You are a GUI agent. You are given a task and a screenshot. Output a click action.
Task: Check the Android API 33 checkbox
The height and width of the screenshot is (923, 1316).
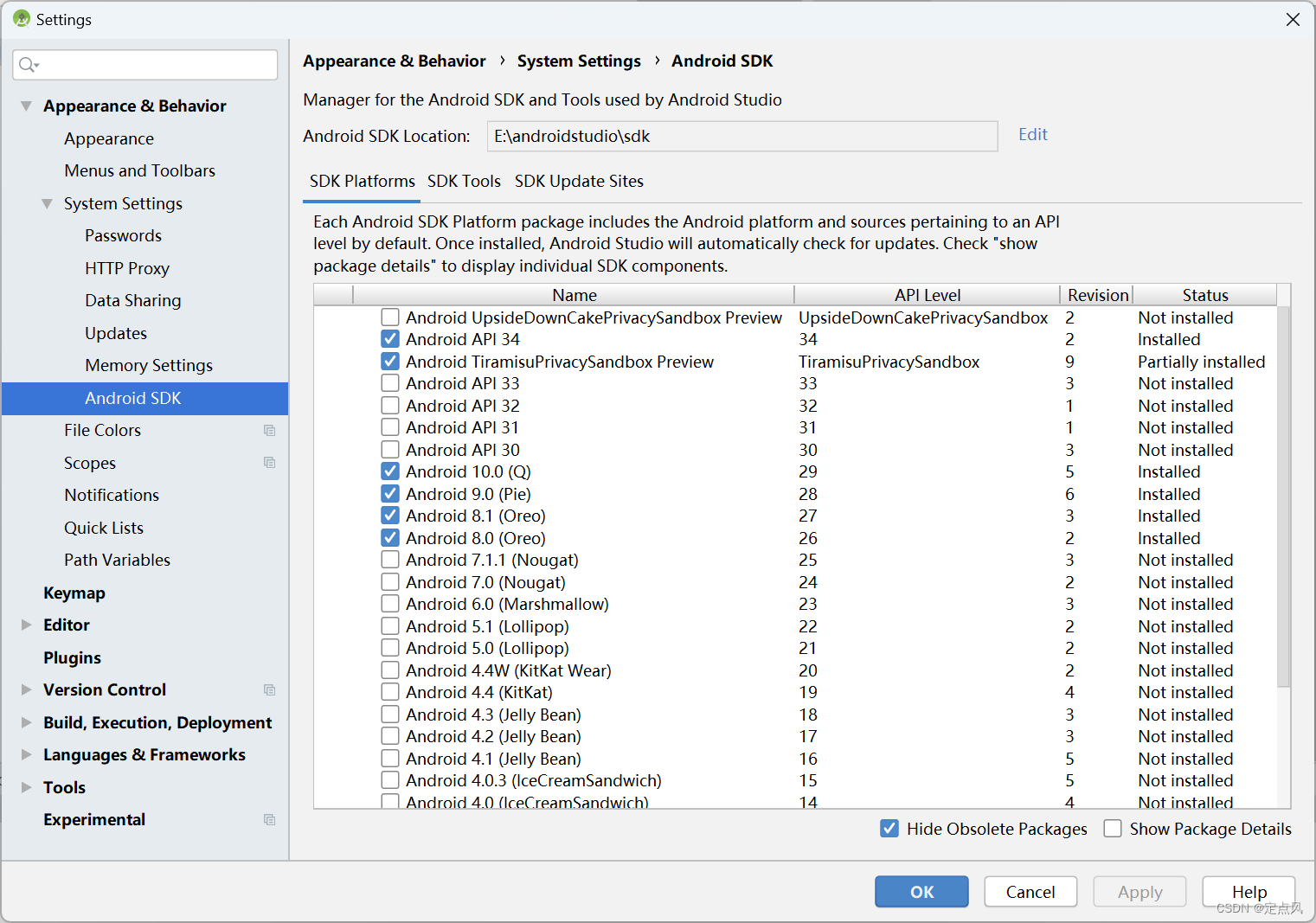click(x=390, y=383)
